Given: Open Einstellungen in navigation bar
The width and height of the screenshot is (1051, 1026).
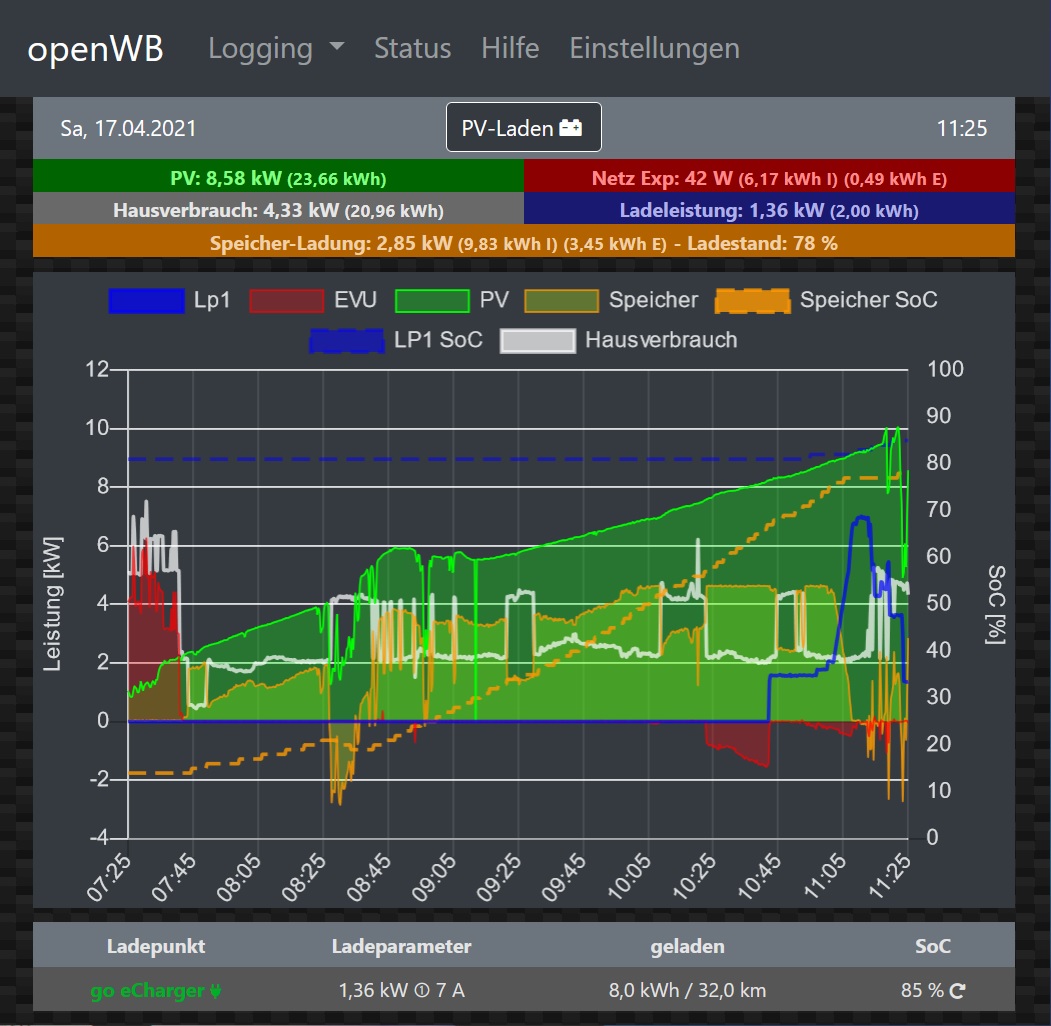Looking at the screenshot, I should click(x=654, y=48).
